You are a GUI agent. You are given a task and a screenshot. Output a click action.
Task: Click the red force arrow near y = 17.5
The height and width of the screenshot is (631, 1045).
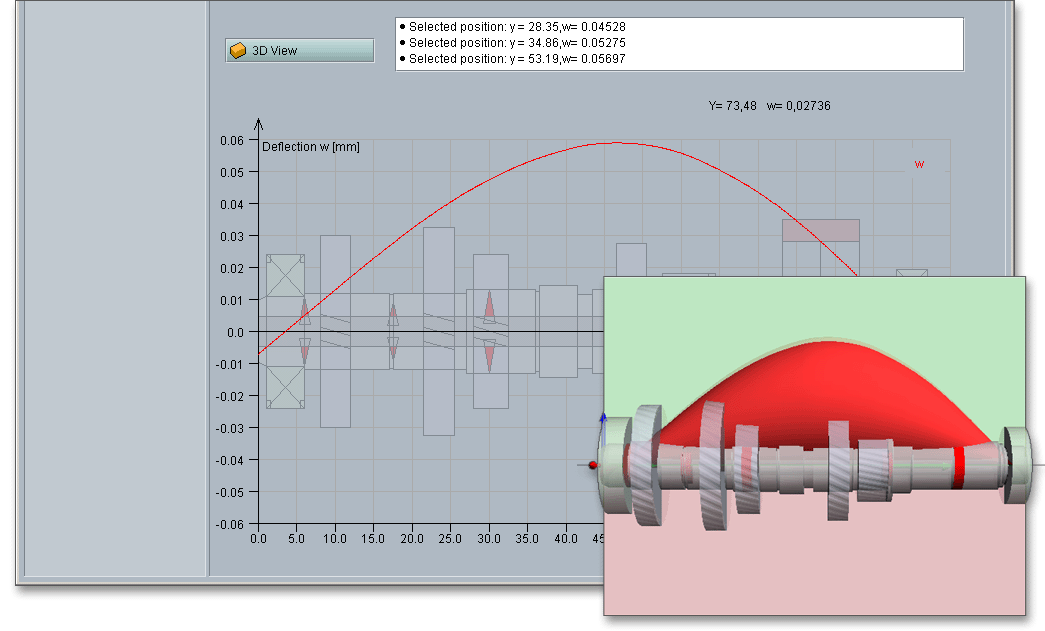pyautogui.click(x=393, y=314)
